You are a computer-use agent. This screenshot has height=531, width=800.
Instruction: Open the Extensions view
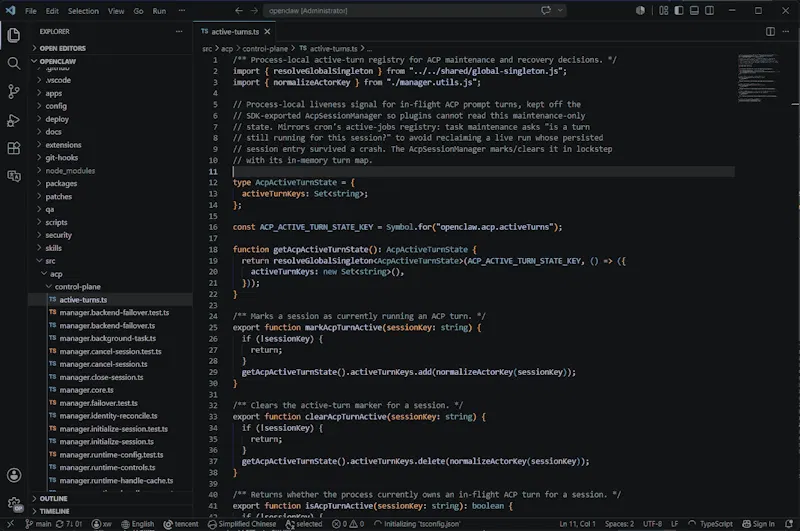(14, 148)
